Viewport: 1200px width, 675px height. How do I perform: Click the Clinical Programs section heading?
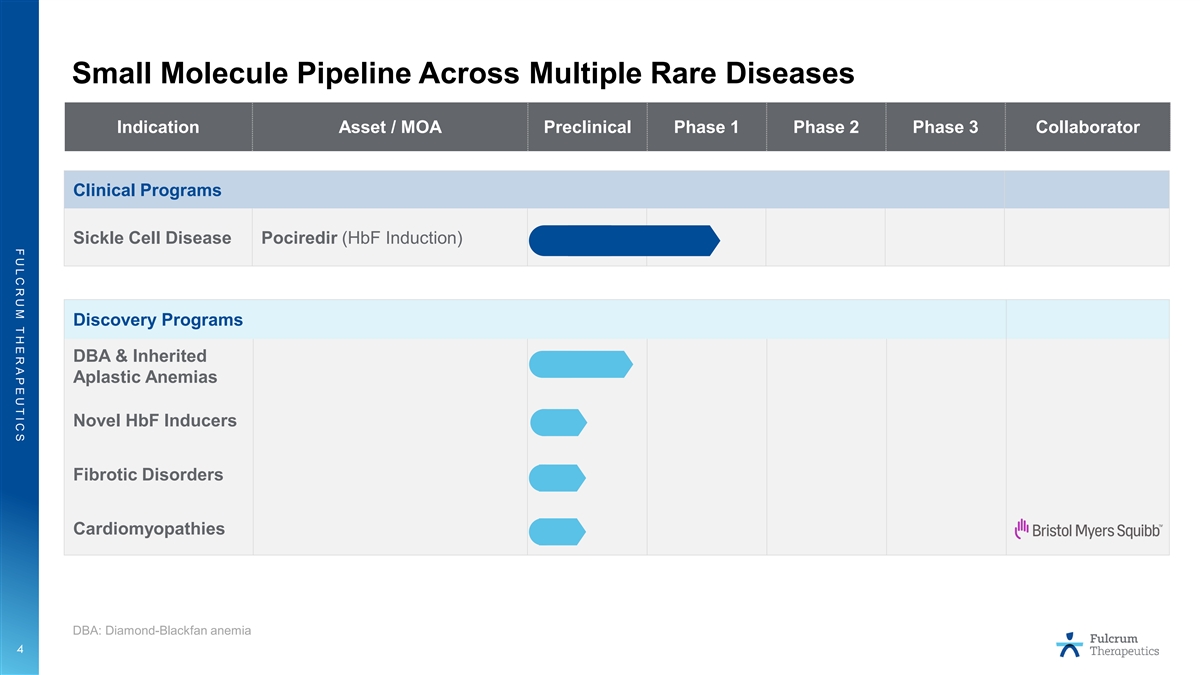point(147,190)
